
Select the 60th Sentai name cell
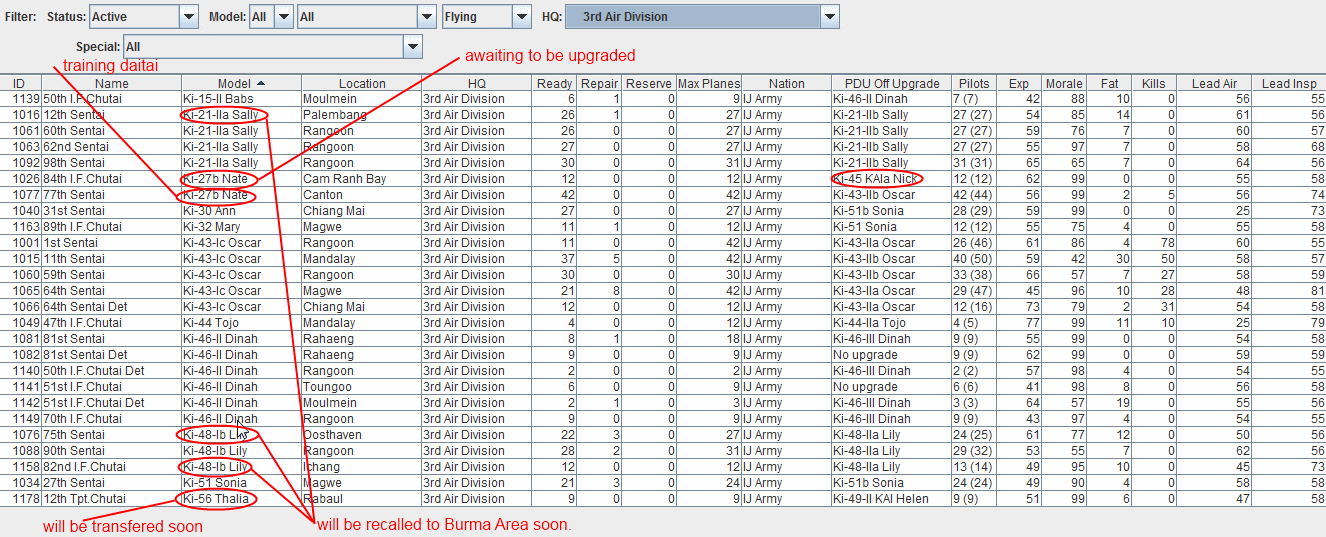(111, 131)
